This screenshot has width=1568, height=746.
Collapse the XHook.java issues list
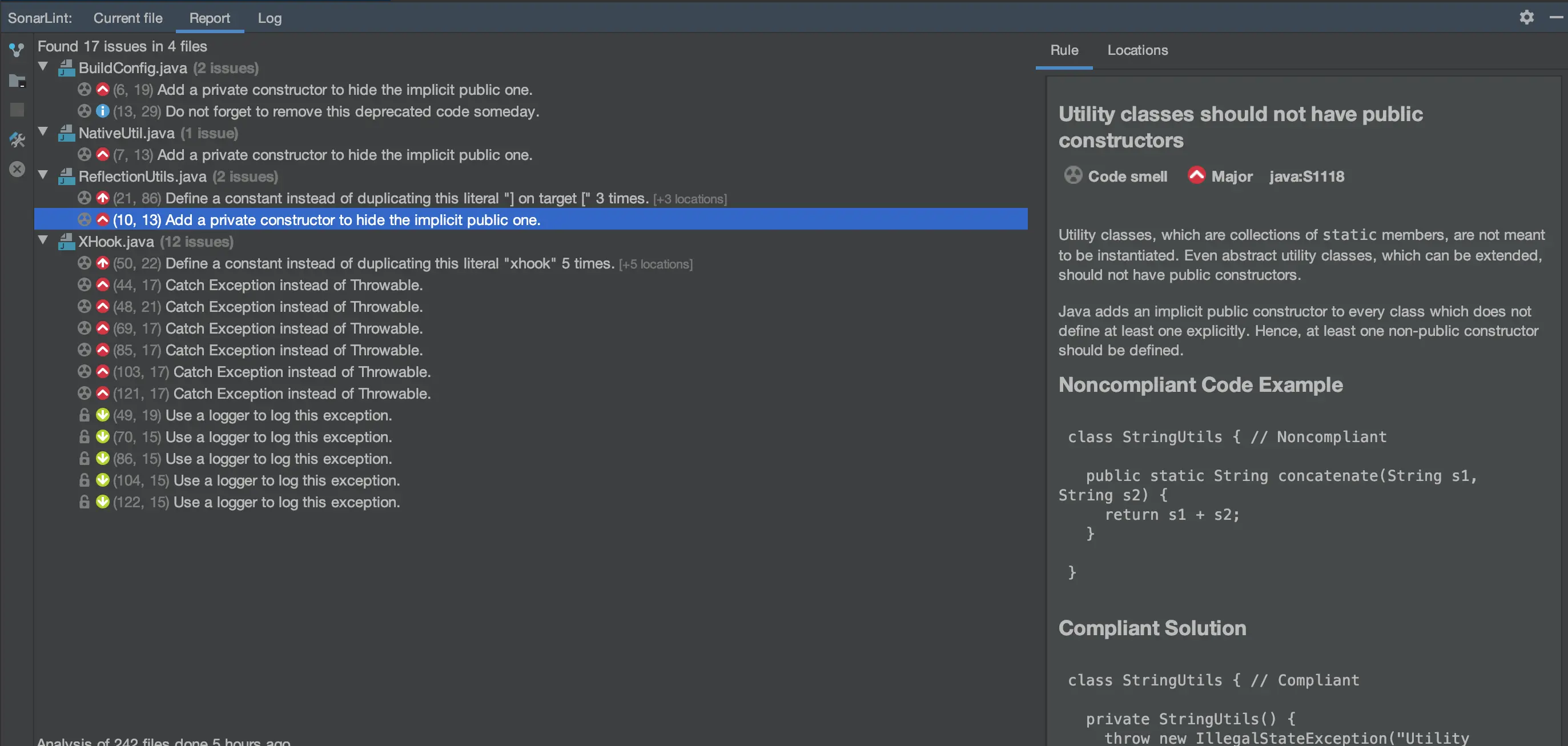(x=43, y=240)
